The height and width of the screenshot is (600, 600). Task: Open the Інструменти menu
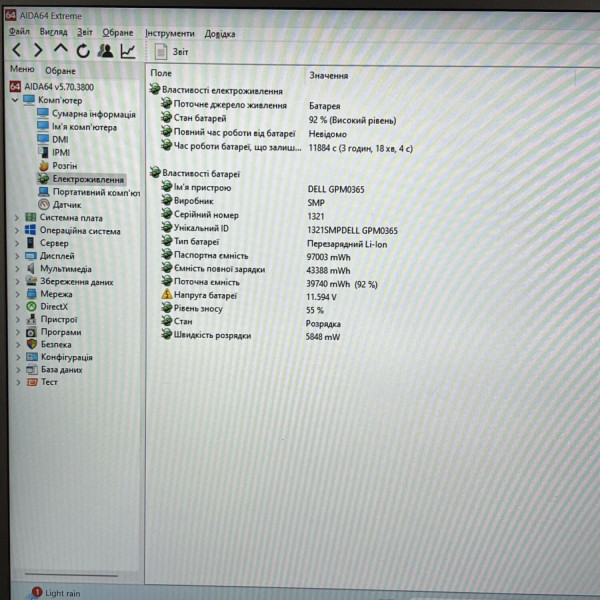[170, 34]
